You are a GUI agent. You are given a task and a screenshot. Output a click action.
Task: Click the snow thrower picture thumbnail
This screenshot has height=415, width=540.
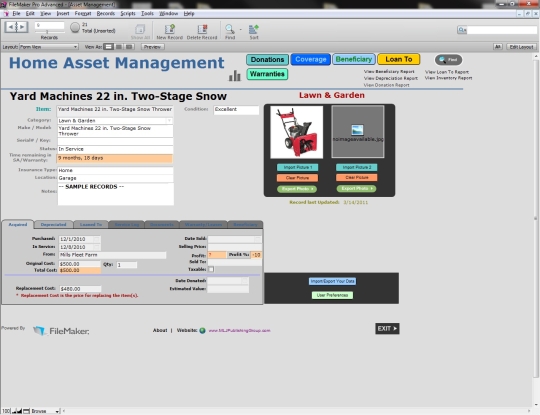pyautogui.click(x=297, y=132)
